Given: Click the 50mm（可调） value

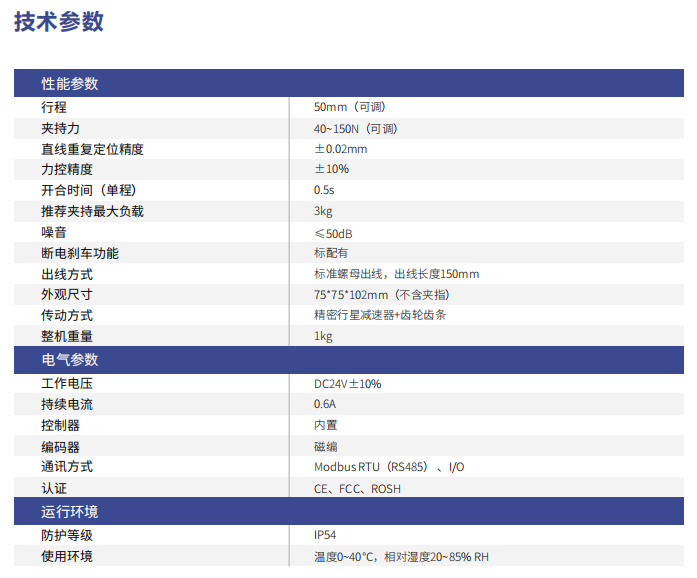Looking at the screenshot, I should [350, 107].
